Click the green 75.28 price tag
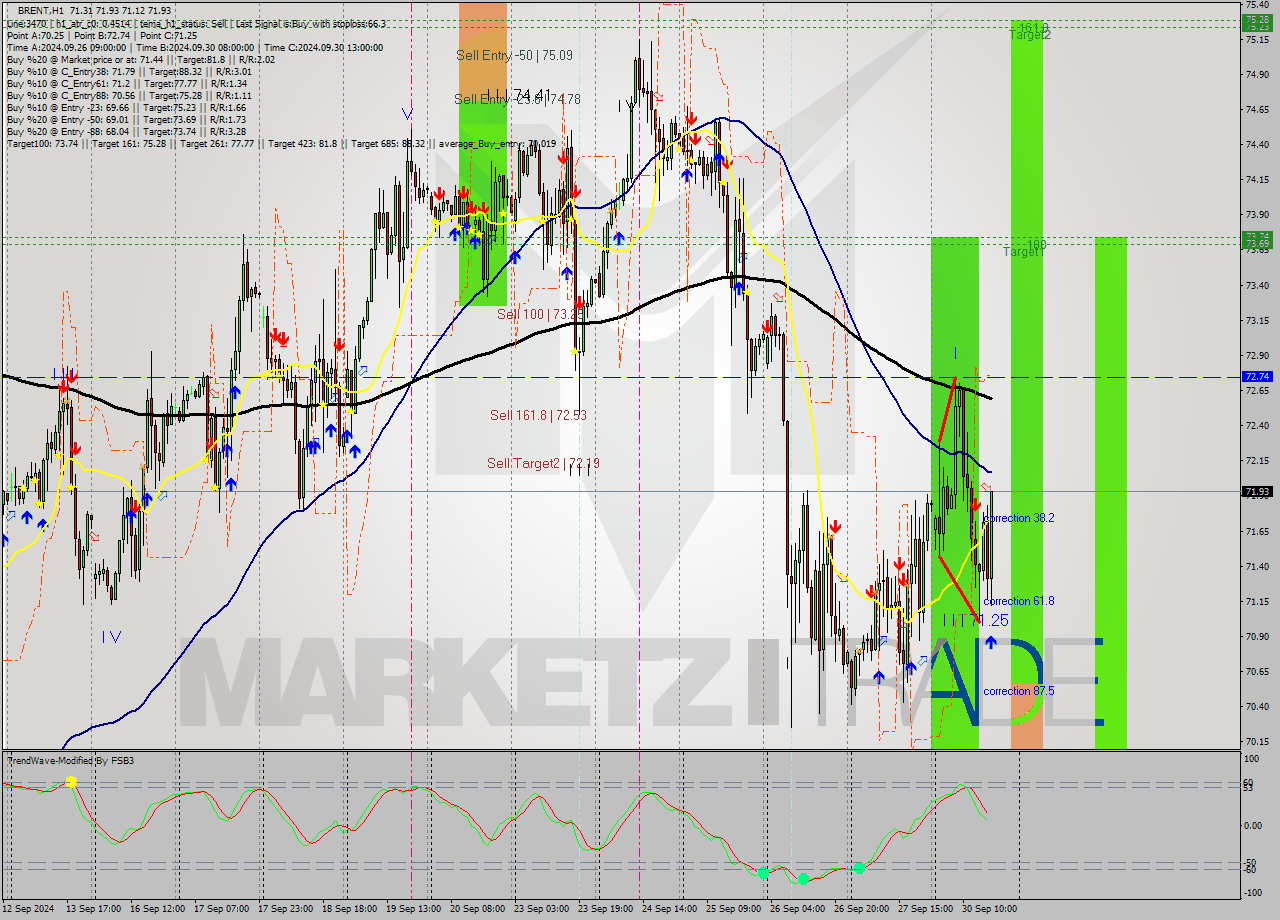Viewport: 1280px width, 920px height. click(x=1257, y=19)
